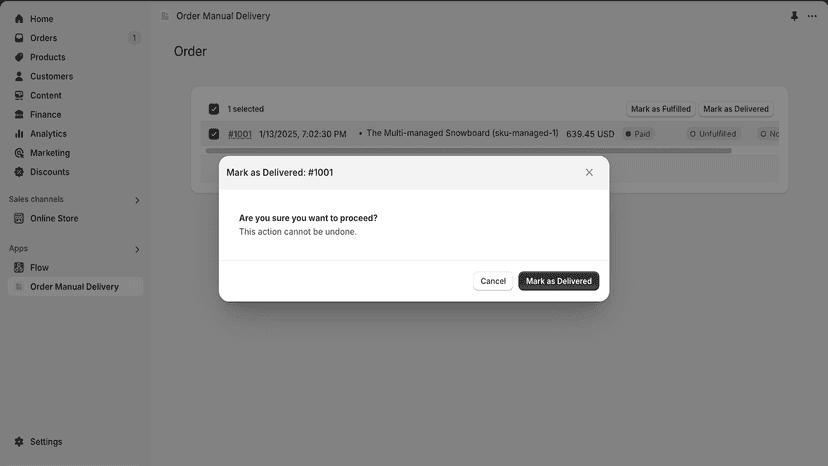This screenshot has width=828, height=466.
Task: Click the Customers person icon
Action: point(19,76)
